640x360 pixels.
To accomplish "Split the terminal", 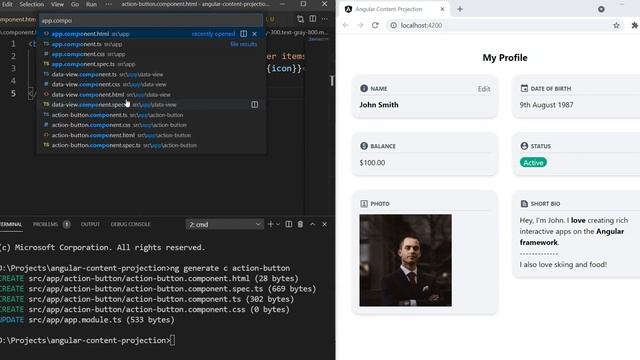I will pos(289,224).
